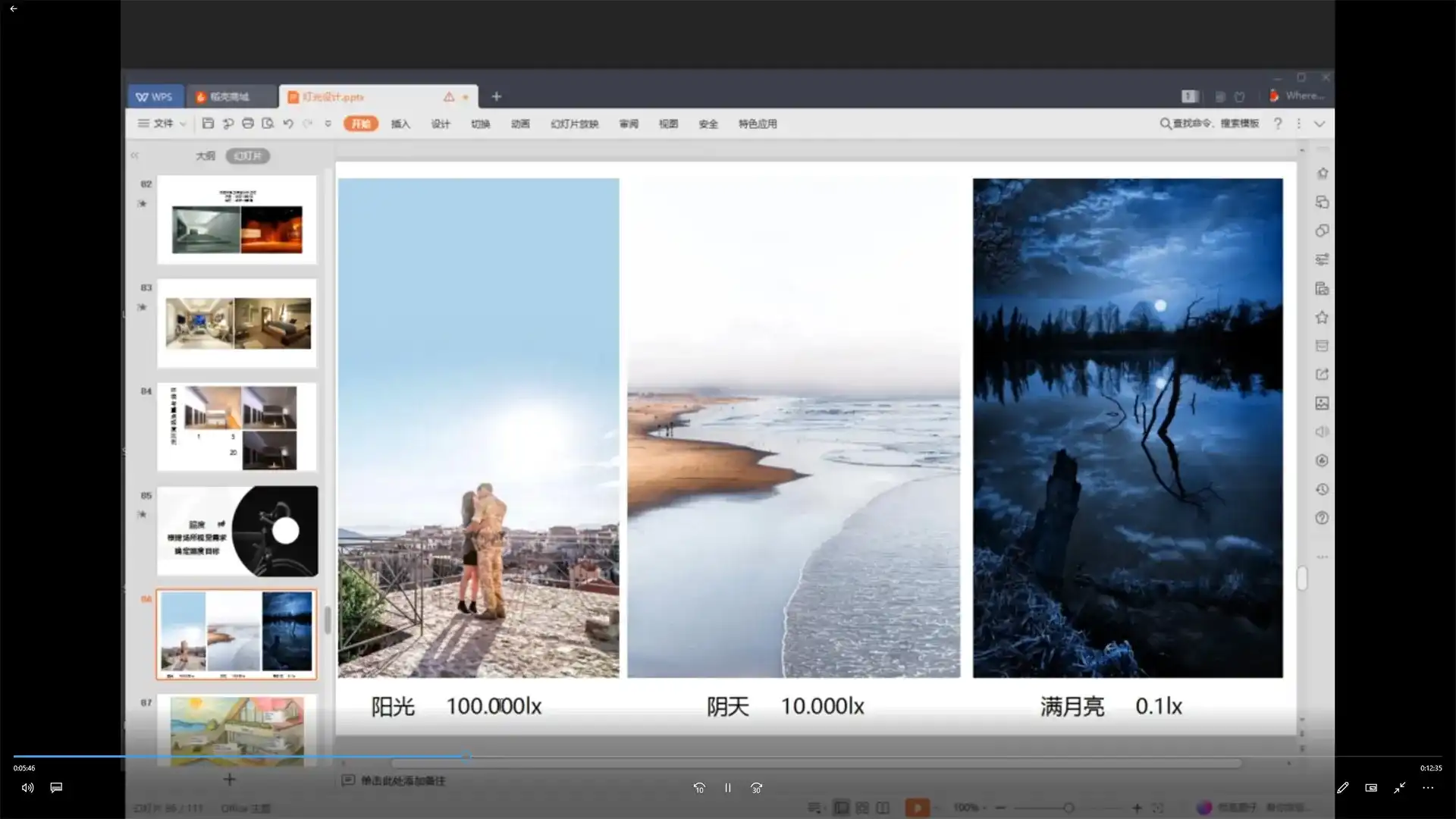The image size is (1456, 819).
Task: Click the help question mark next to search
Action: (x=1278, y=124)
